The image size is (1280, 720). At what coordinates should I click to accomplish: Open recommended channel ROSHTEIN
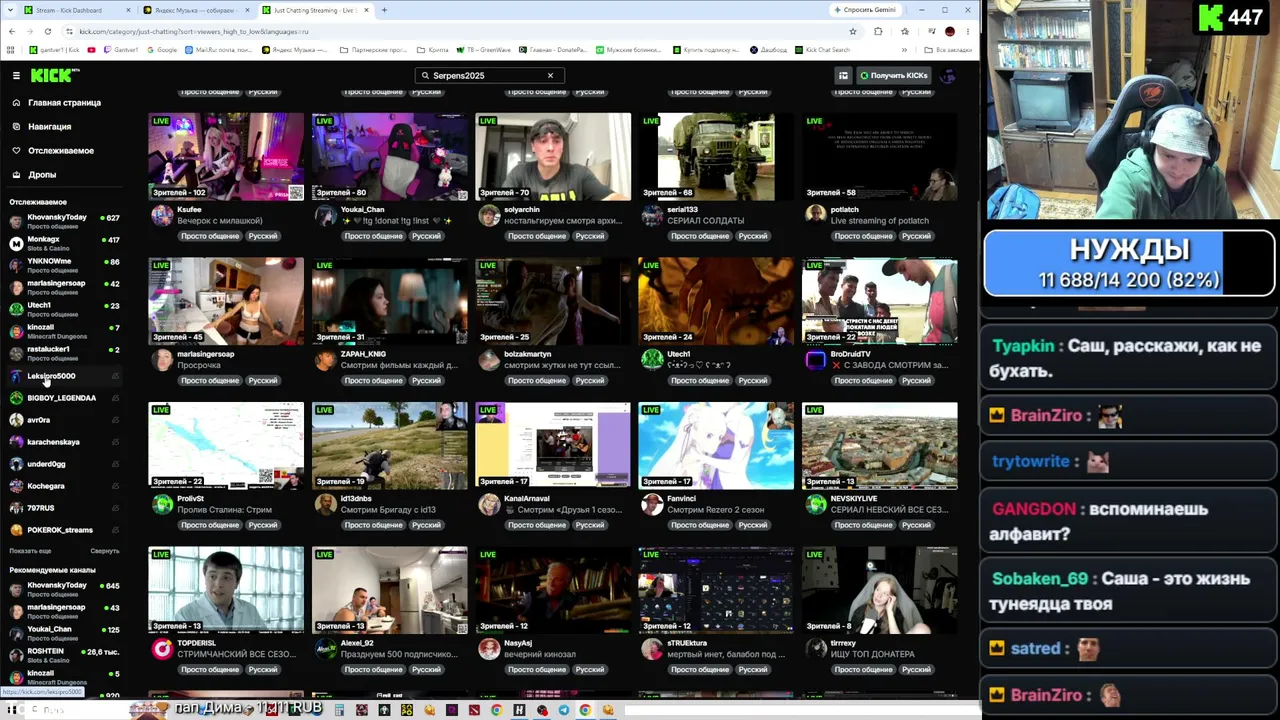(64, 655)
